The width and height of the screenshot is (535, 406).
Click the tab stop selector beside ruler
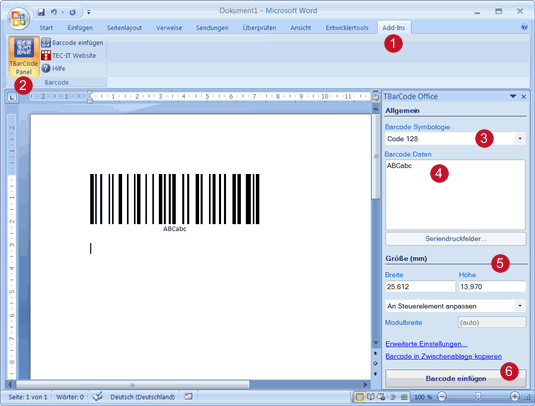[12, 98]
